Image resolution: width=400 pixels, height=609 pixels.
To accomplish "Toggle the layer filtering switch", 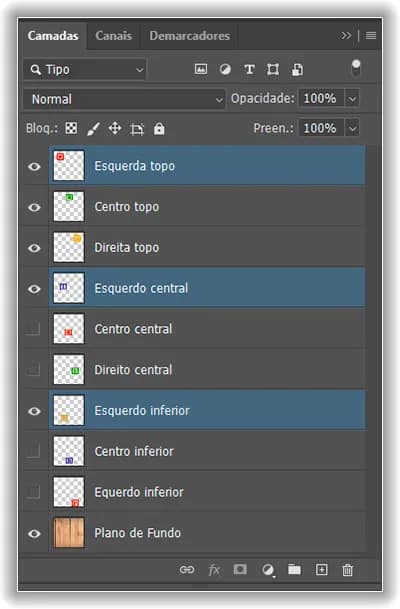I will (x=356, y=68).
